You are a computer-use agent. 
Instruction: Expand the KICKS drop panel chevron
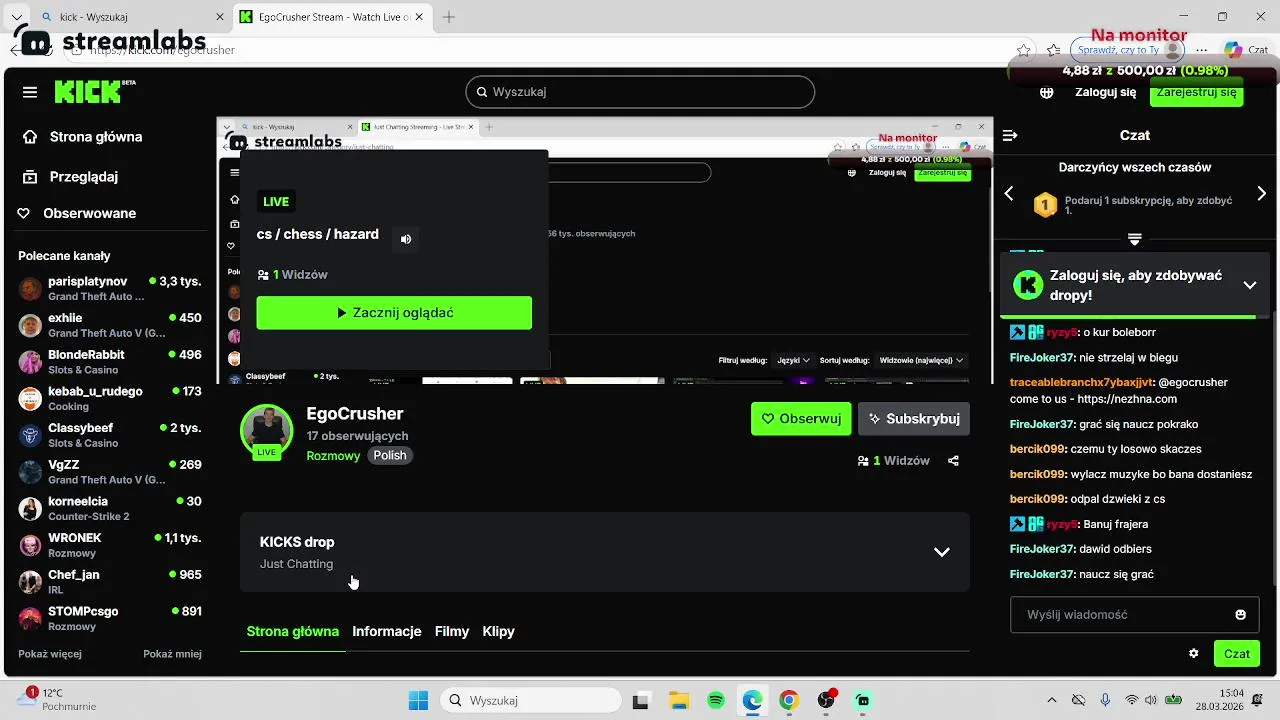coord(941,552)
